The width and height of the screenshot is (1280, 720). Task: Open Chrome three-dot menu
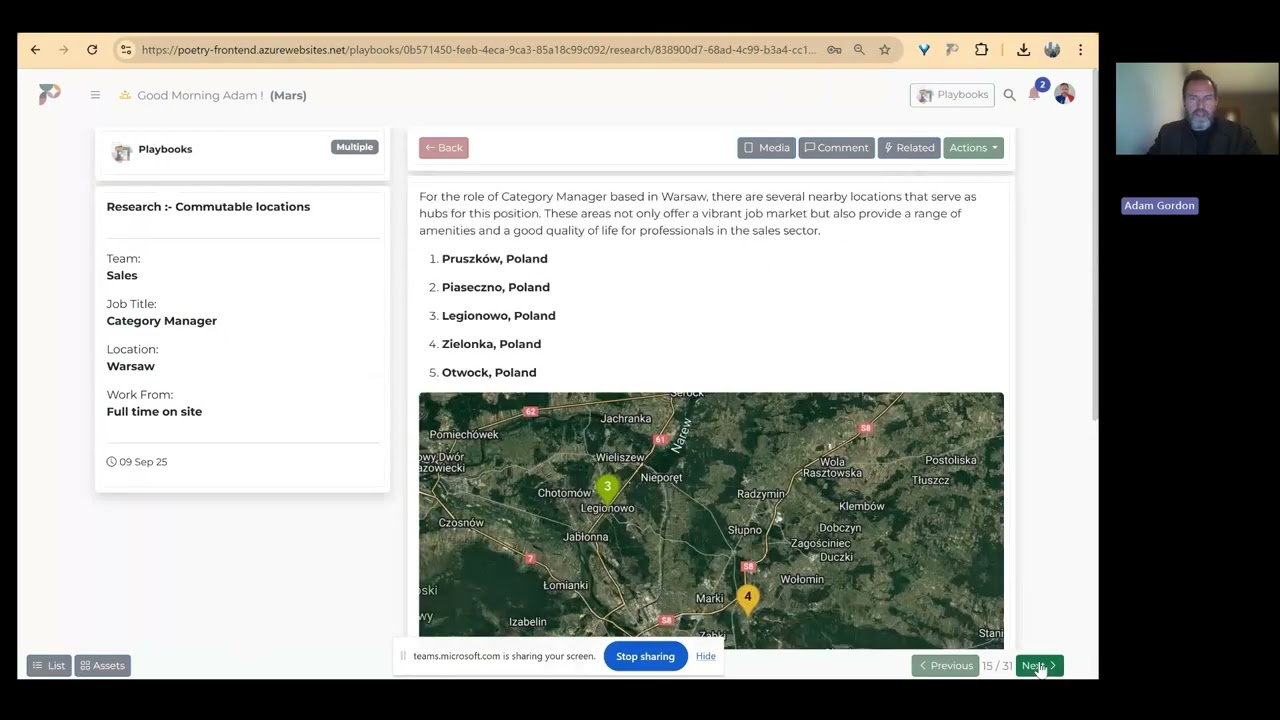1080,49
